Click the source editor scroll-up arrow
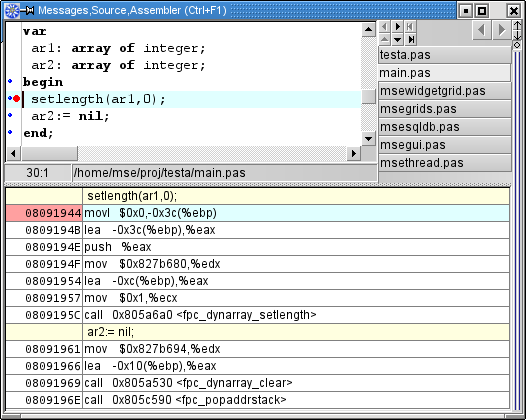526x420 pixels. coord(368,30)
